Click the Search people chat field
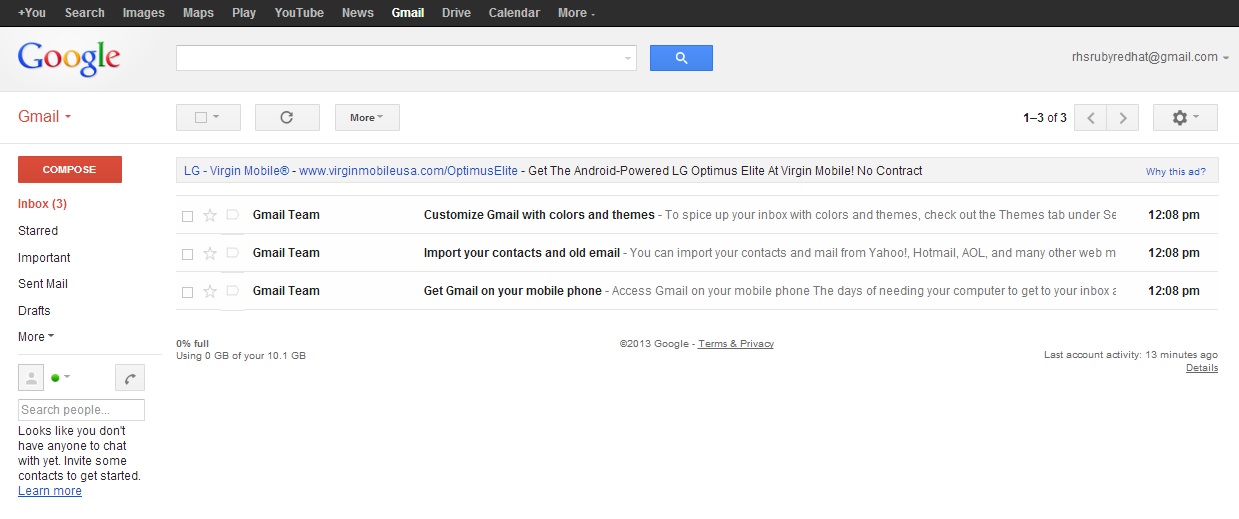The image size is (1239, 519). tap(81, 410)
